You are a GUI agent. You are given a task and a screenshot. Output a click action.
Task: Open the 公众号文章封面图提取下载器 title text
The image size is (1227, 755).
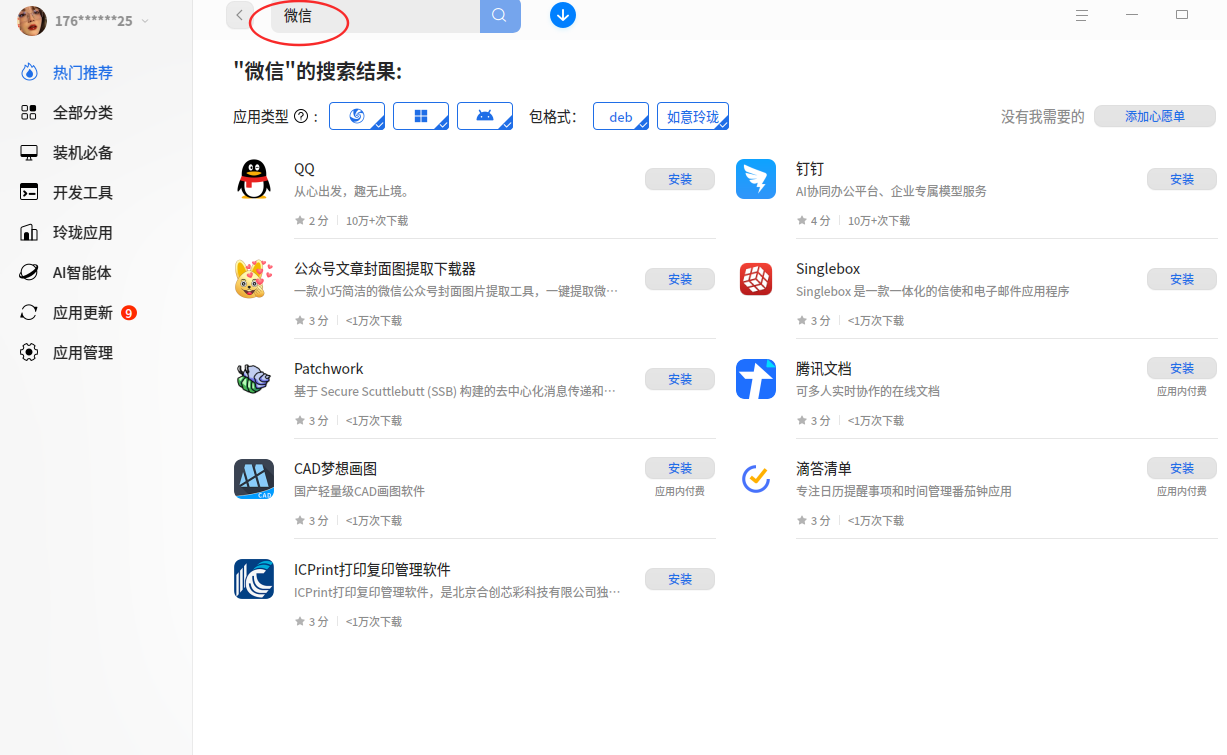pos(385,269)
